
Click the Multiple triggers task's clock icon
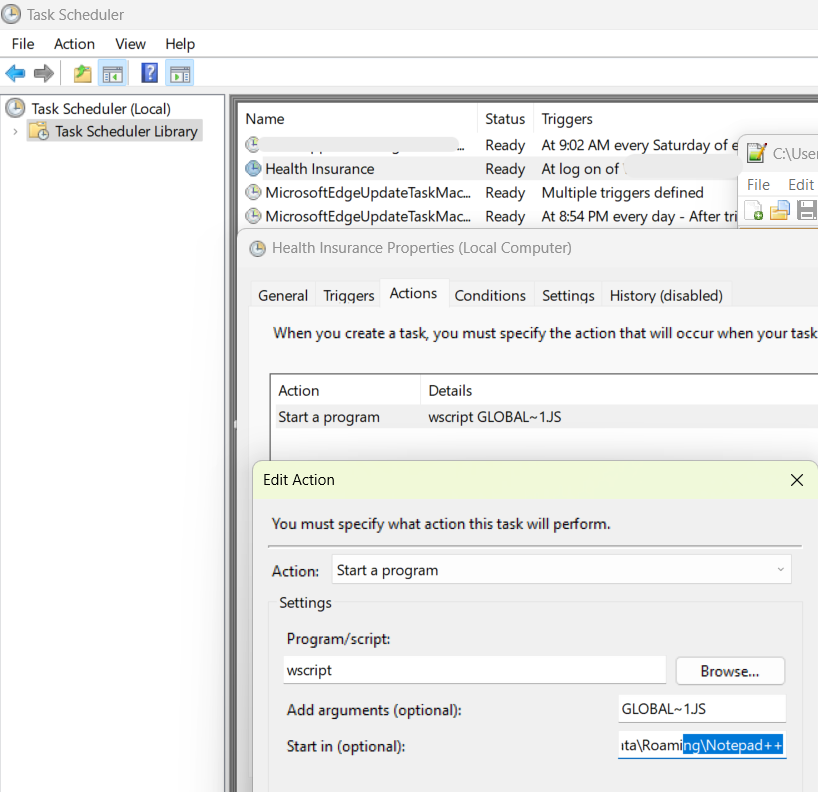pos(253,193)
